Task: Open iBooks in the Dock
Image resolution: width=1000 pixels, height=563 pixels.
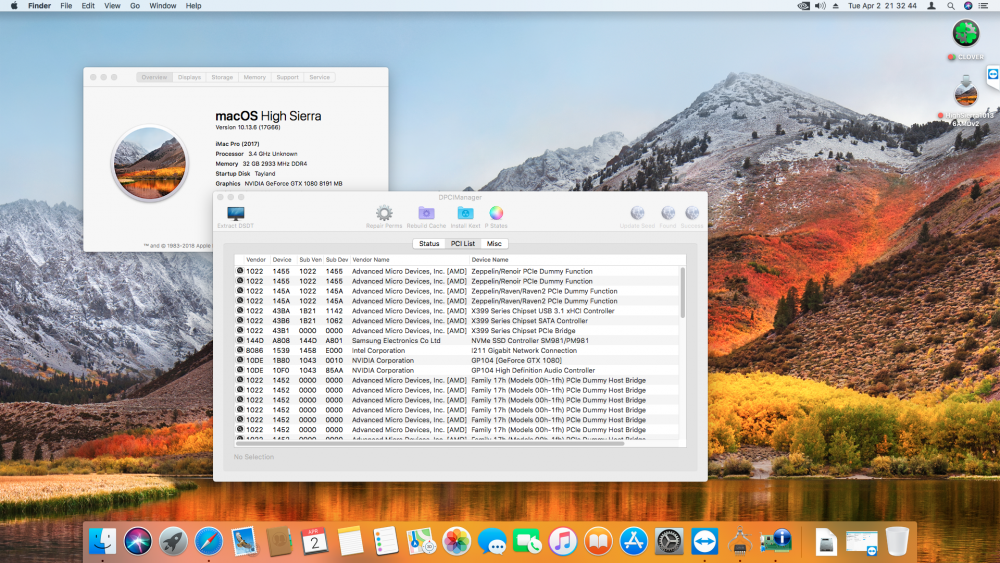Action: pyautogui.click(x=598, y=541)
